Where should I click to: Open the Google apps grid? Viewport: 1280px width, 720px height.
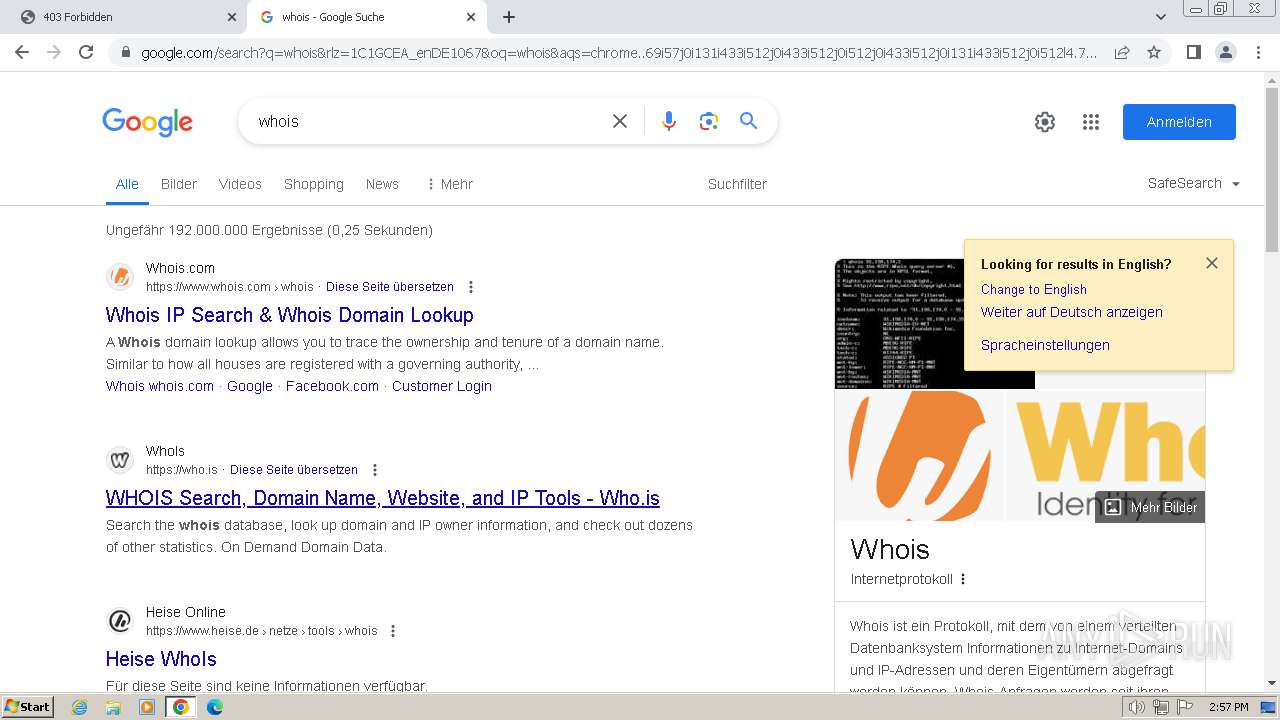pyautogui.click(x=1091, y=122)
